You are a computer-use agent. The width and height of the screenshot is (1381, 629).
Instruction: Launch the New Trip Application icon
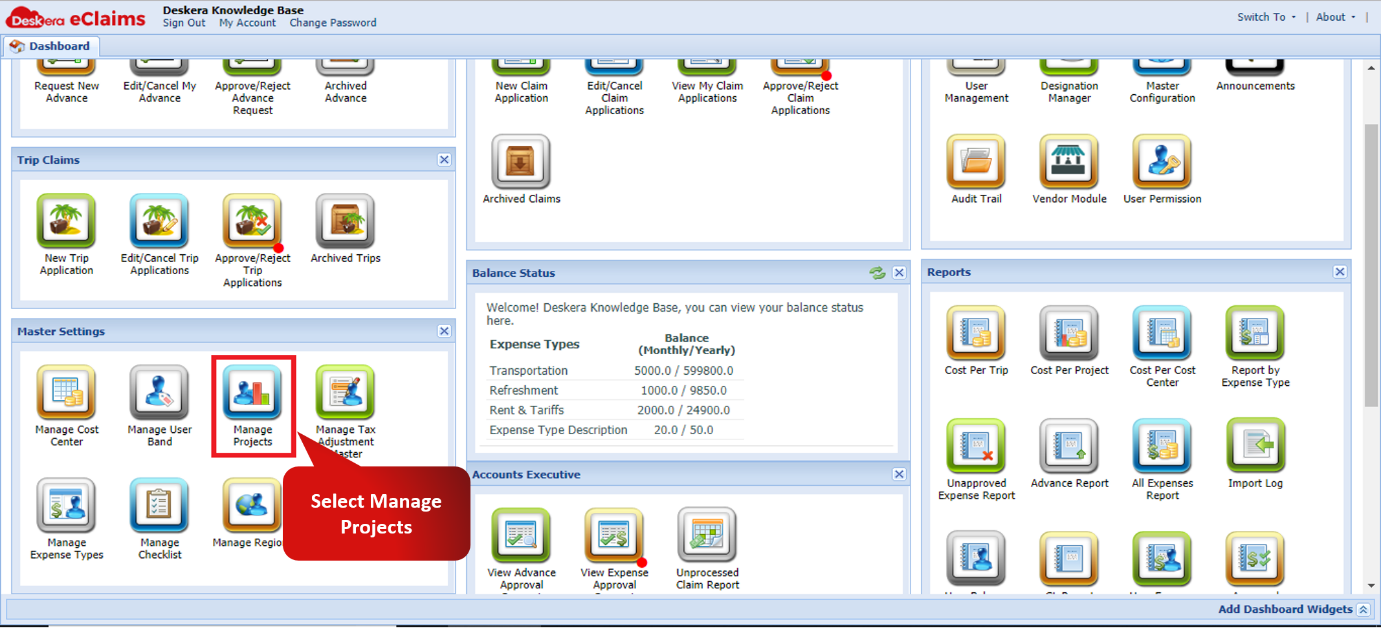point(67,222)
